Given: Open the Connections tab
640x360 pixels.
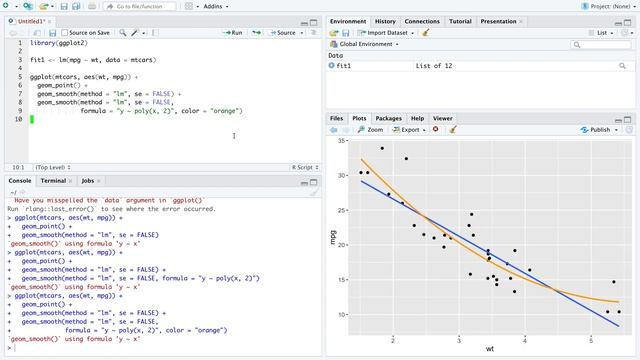Looking at the screenshot, I should pyautogui.click(x=422, y=21).
